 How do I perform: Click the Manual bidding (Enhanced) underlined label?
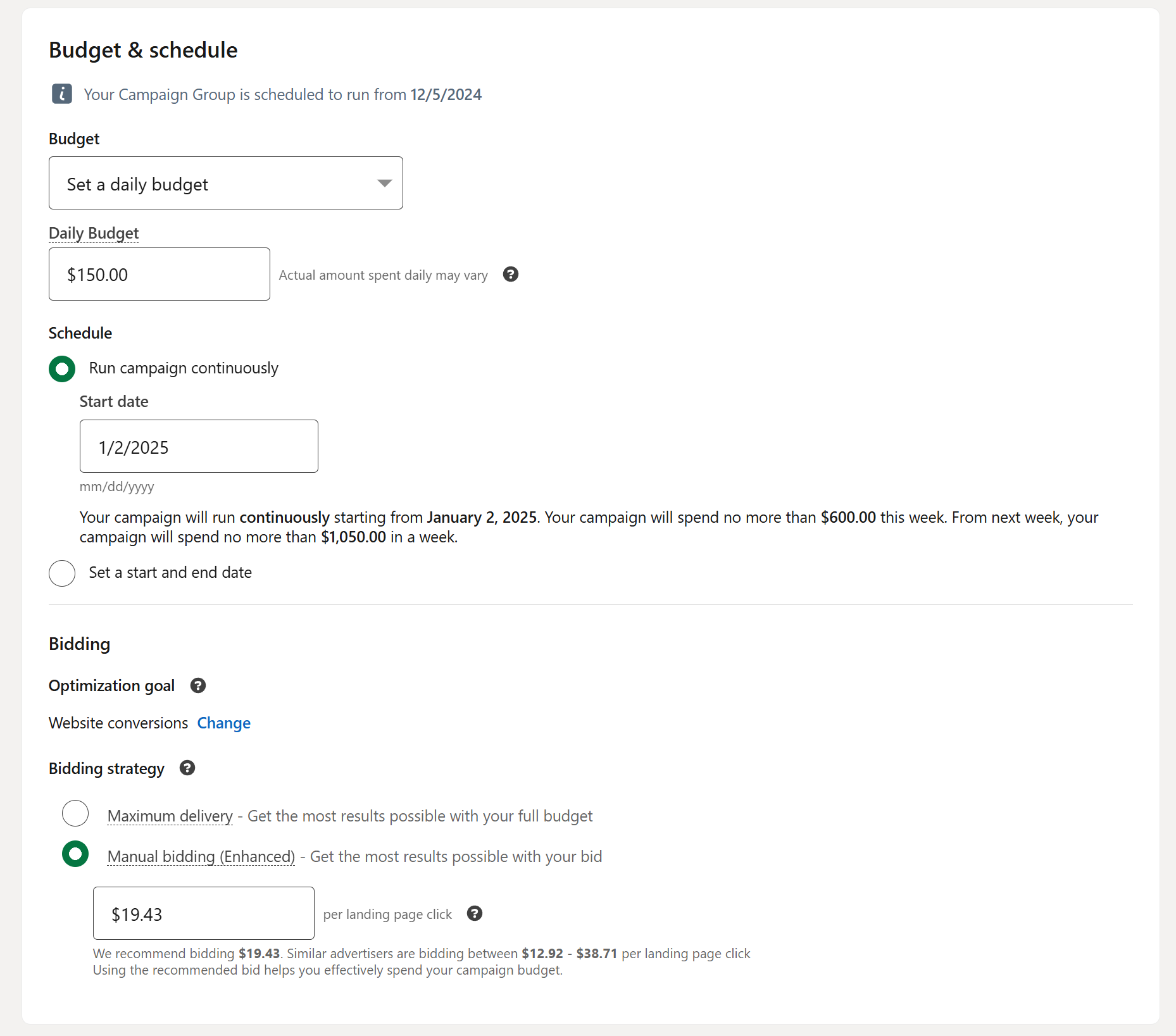coord(201,856)
